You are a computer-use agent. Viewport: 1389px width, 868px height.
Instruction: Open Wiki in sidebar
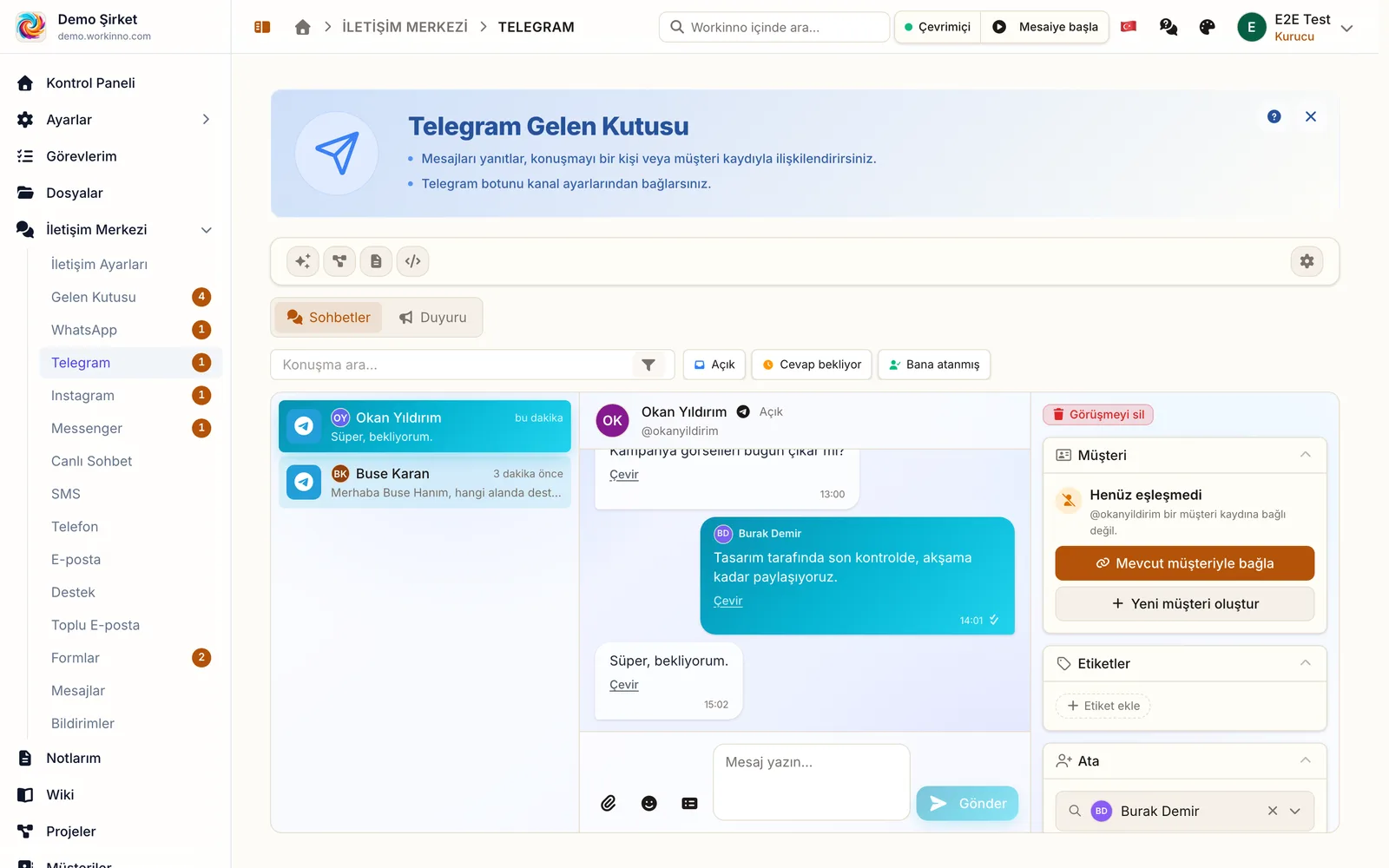(x=60, y=795)
